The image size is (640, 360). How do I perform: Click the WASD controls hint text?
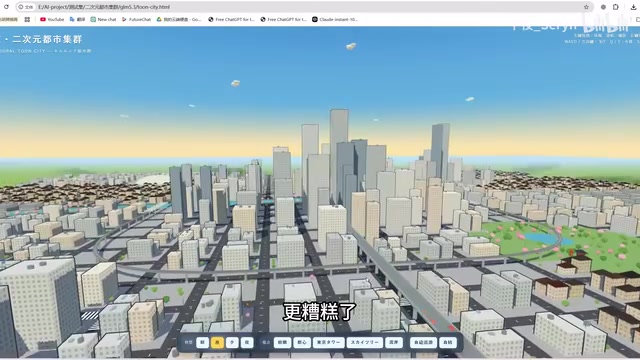point(602,42)
